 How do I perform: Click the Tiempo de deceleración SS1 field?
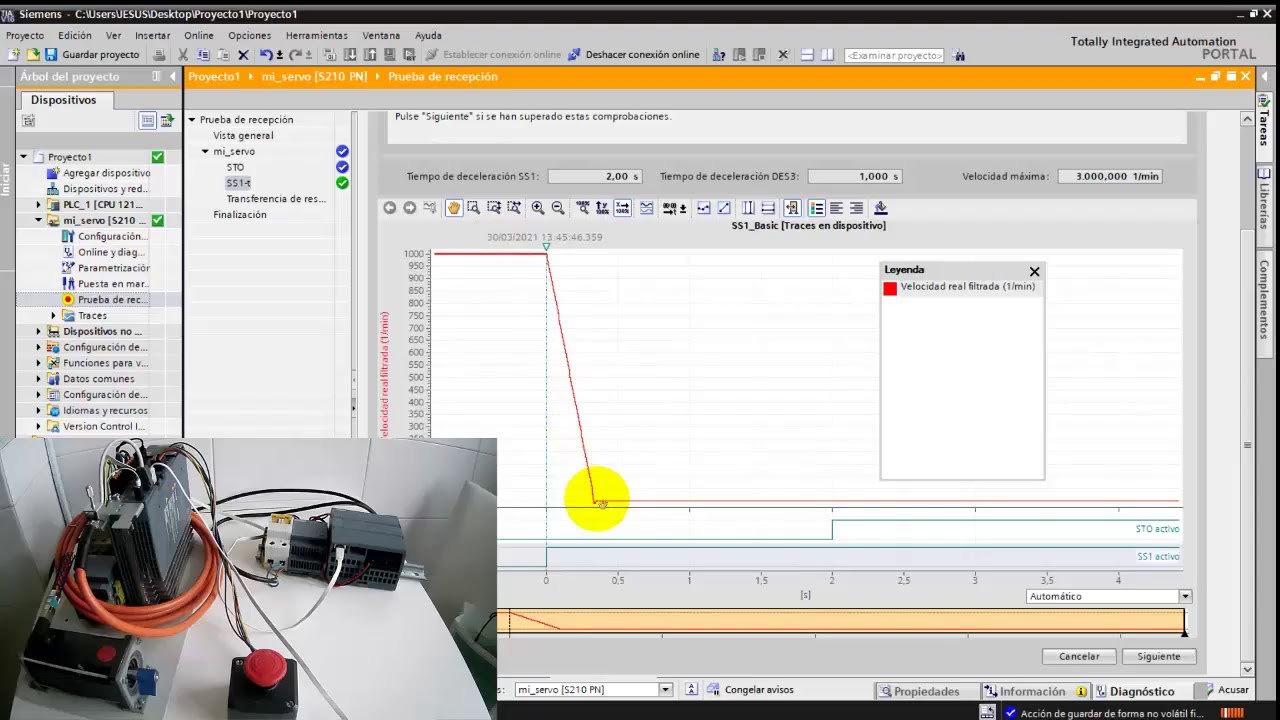594,176
